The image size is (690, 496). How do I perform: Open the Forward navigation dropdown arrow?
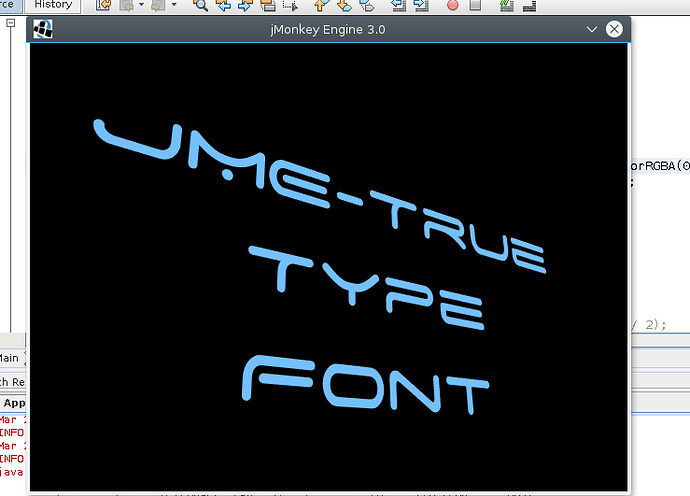pyautogui.click(x=175, y=5)
